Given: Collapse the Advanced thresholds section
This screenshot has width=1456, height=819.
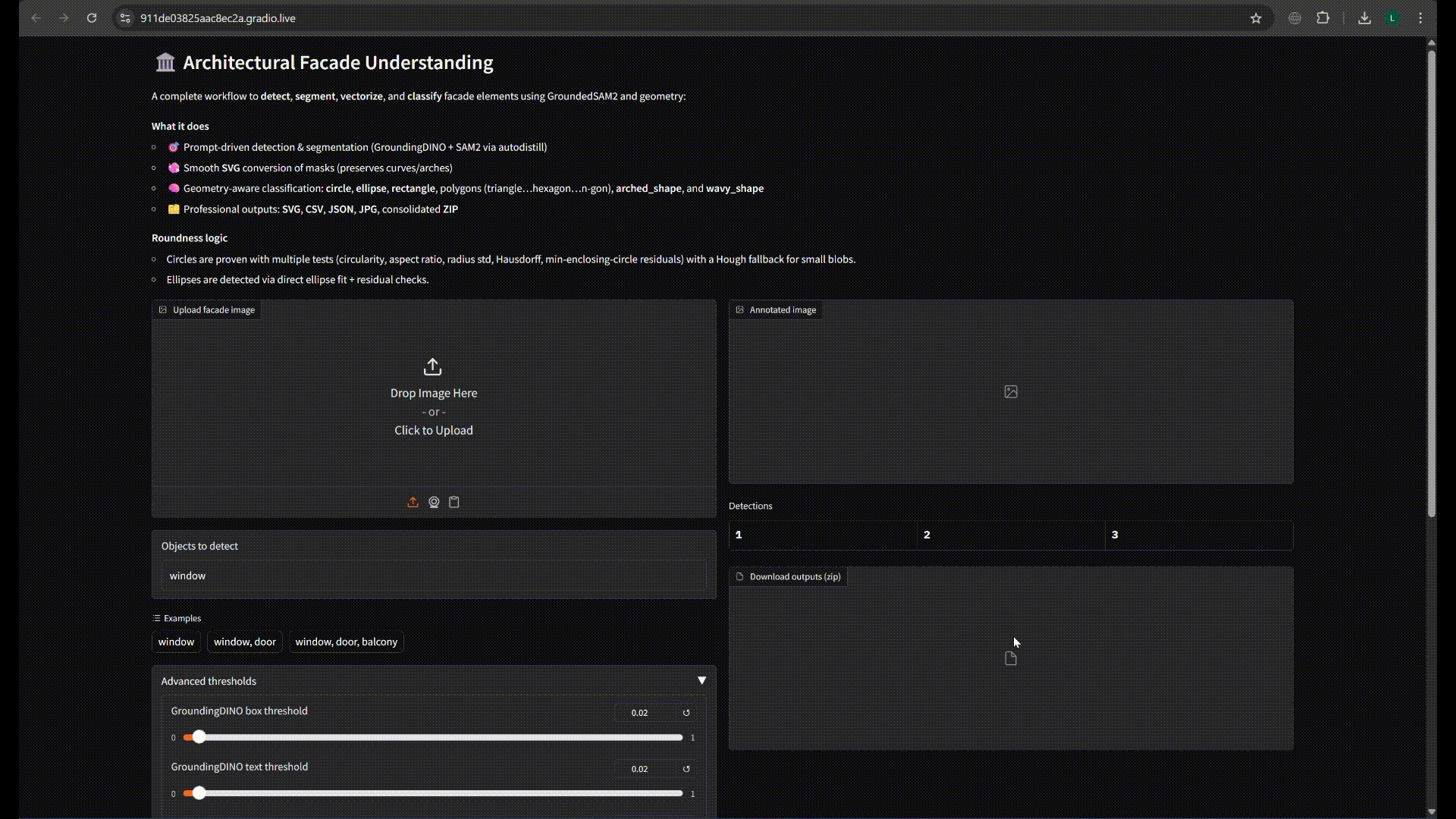Looking at the screenshot, I should click(x=701, y=681).
